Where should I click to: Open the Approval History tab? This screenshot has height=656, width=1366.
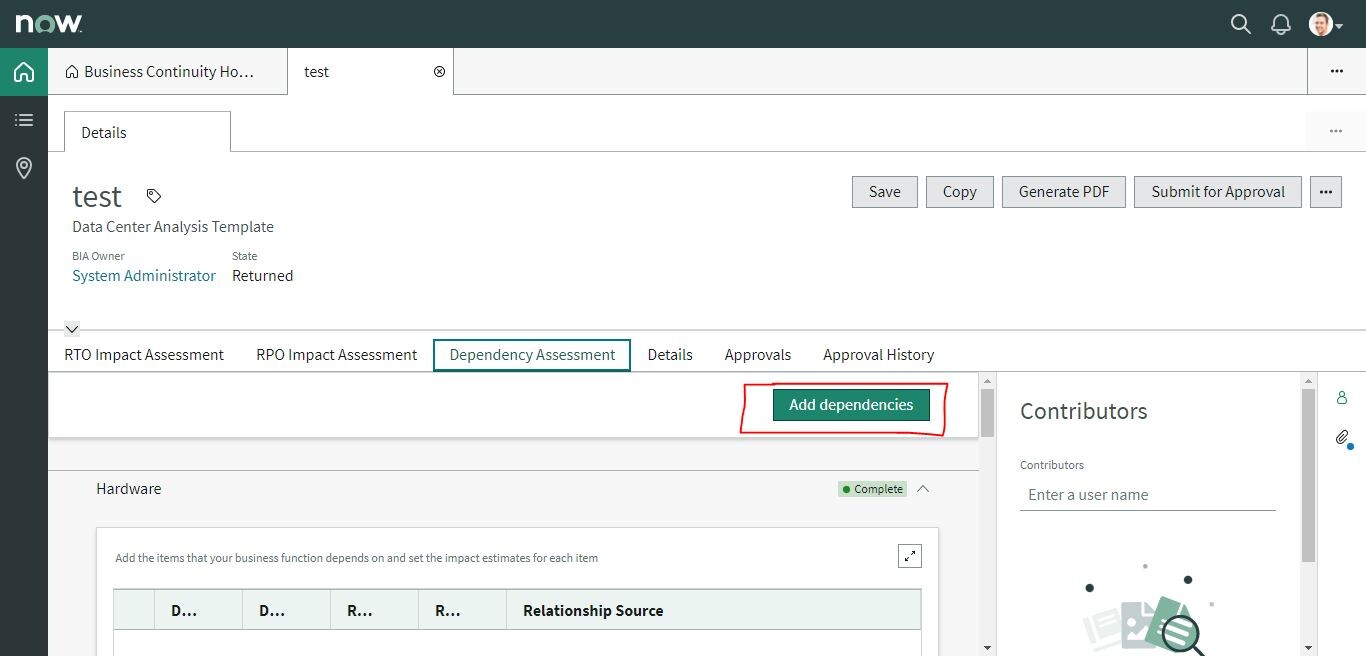pyautogui.click(x=878, y=354)
